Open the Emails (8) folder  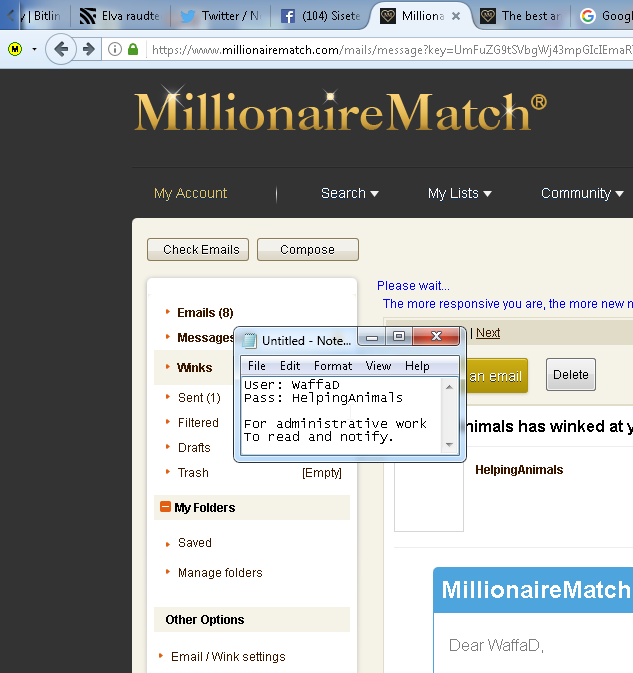coord(205,312)
